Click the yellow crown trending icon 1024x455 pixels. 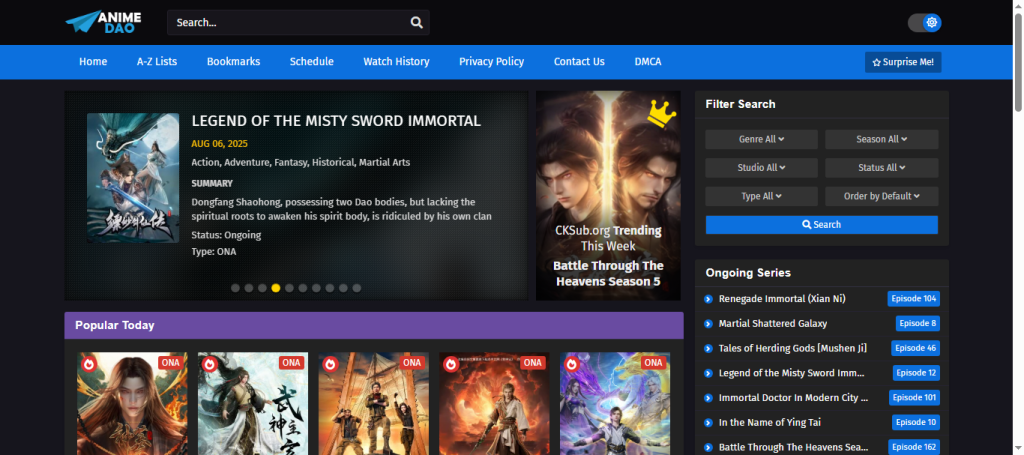(x=662, y=113)
